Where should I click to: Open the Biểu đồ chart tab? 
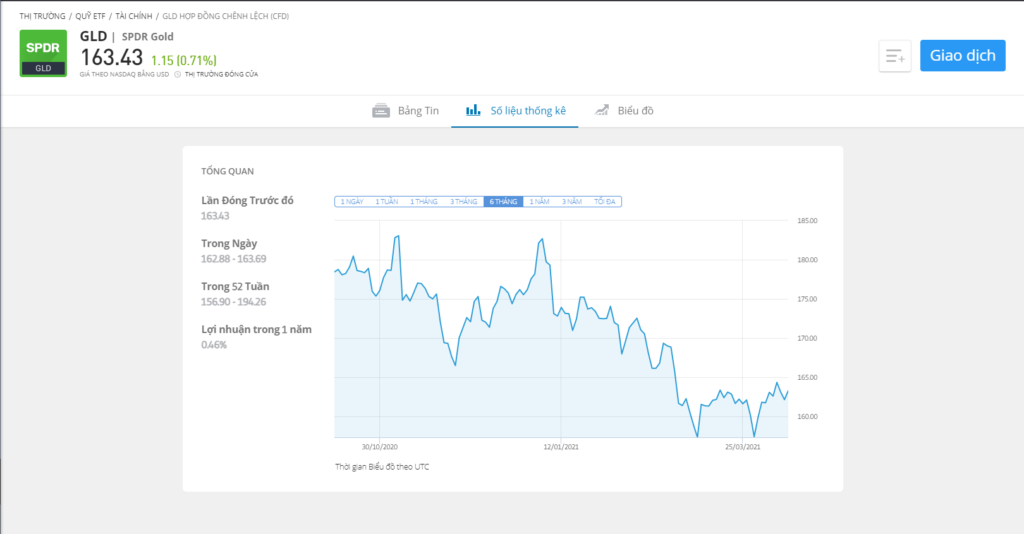[624, 111]
